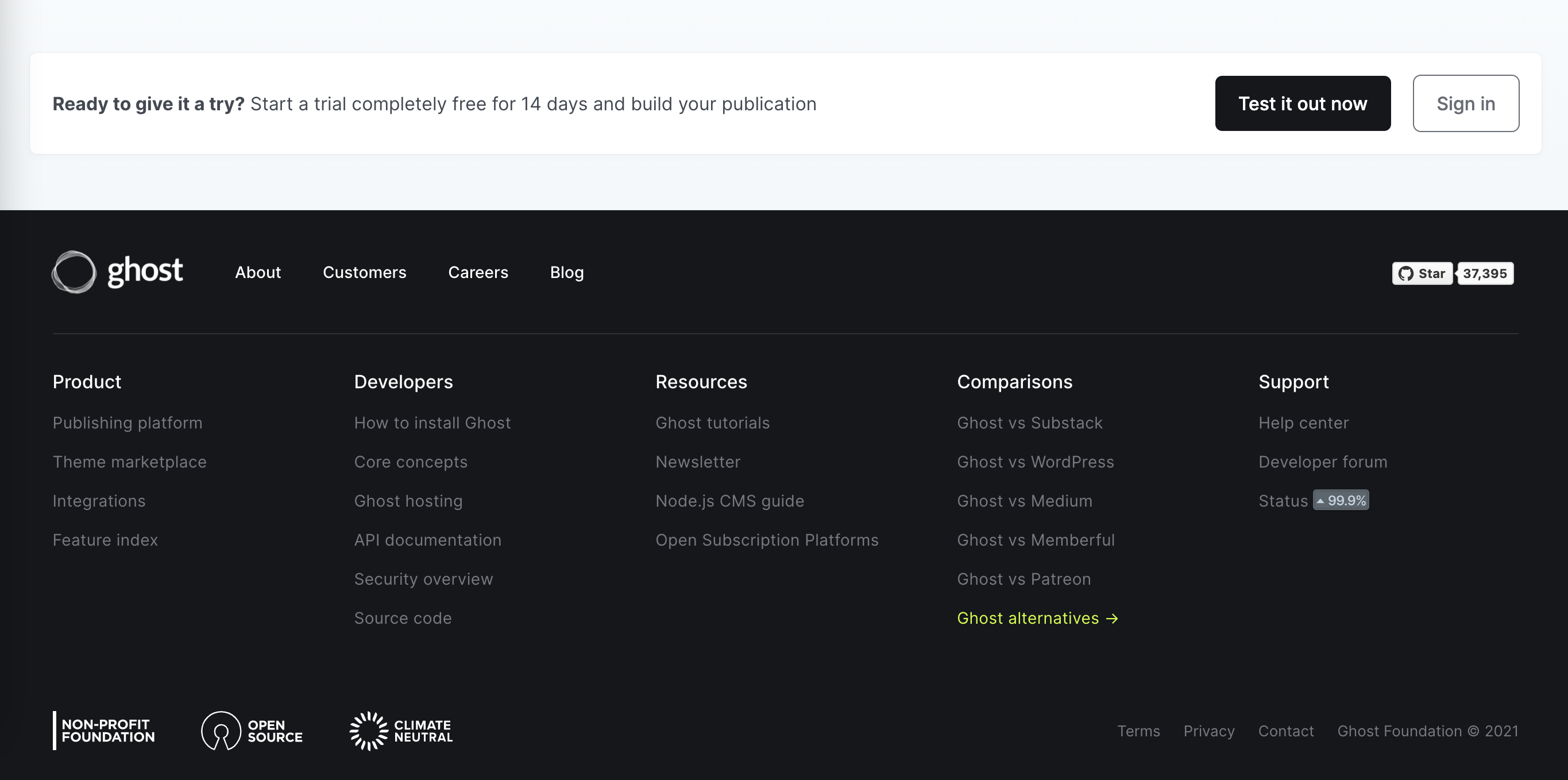The image size is (1568, 780).
Task: Click the GitHub Star button
Action: click(x=1422, y=273)
